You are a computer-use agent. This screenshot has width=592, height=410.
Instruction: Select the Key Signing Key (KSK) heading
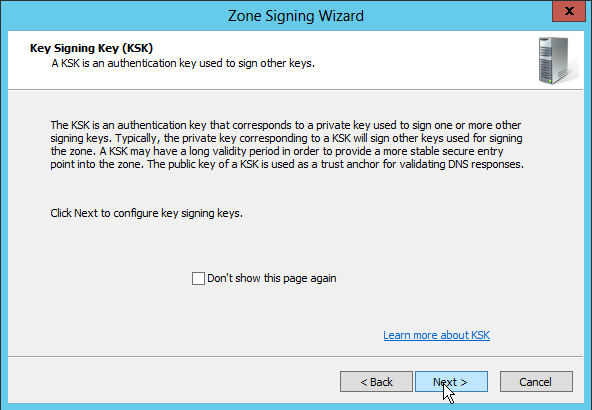point(91,48)
